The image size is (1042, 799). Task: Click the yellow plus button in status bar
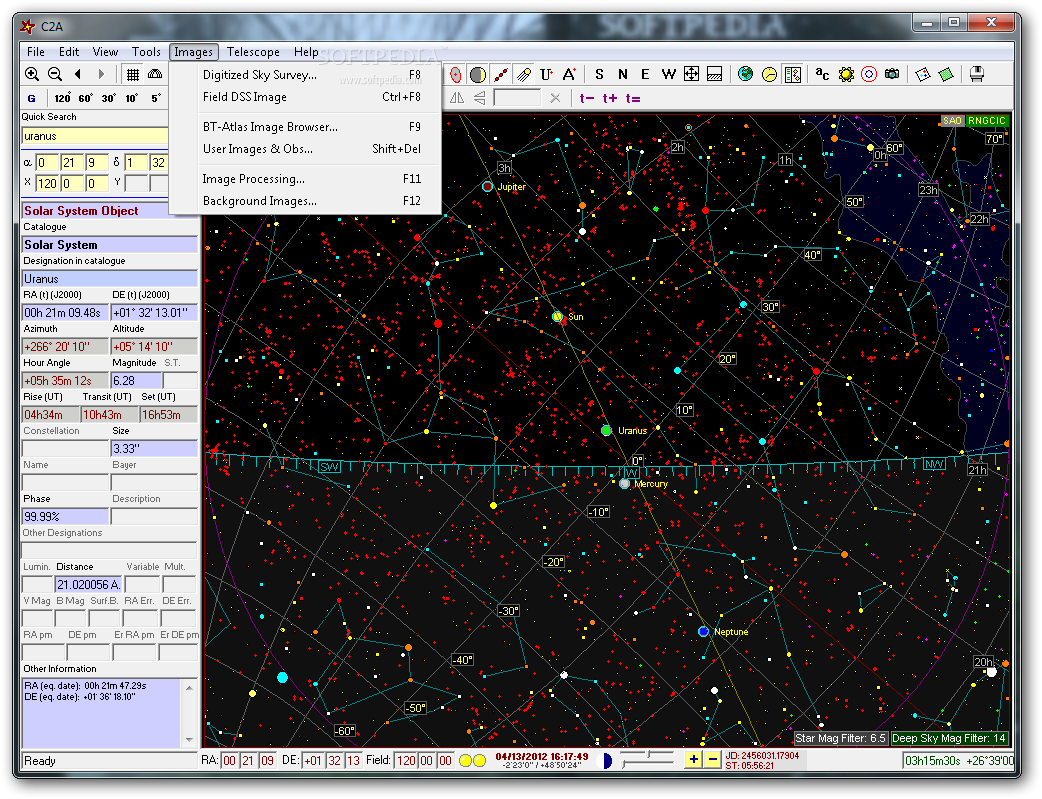(693, 760)
